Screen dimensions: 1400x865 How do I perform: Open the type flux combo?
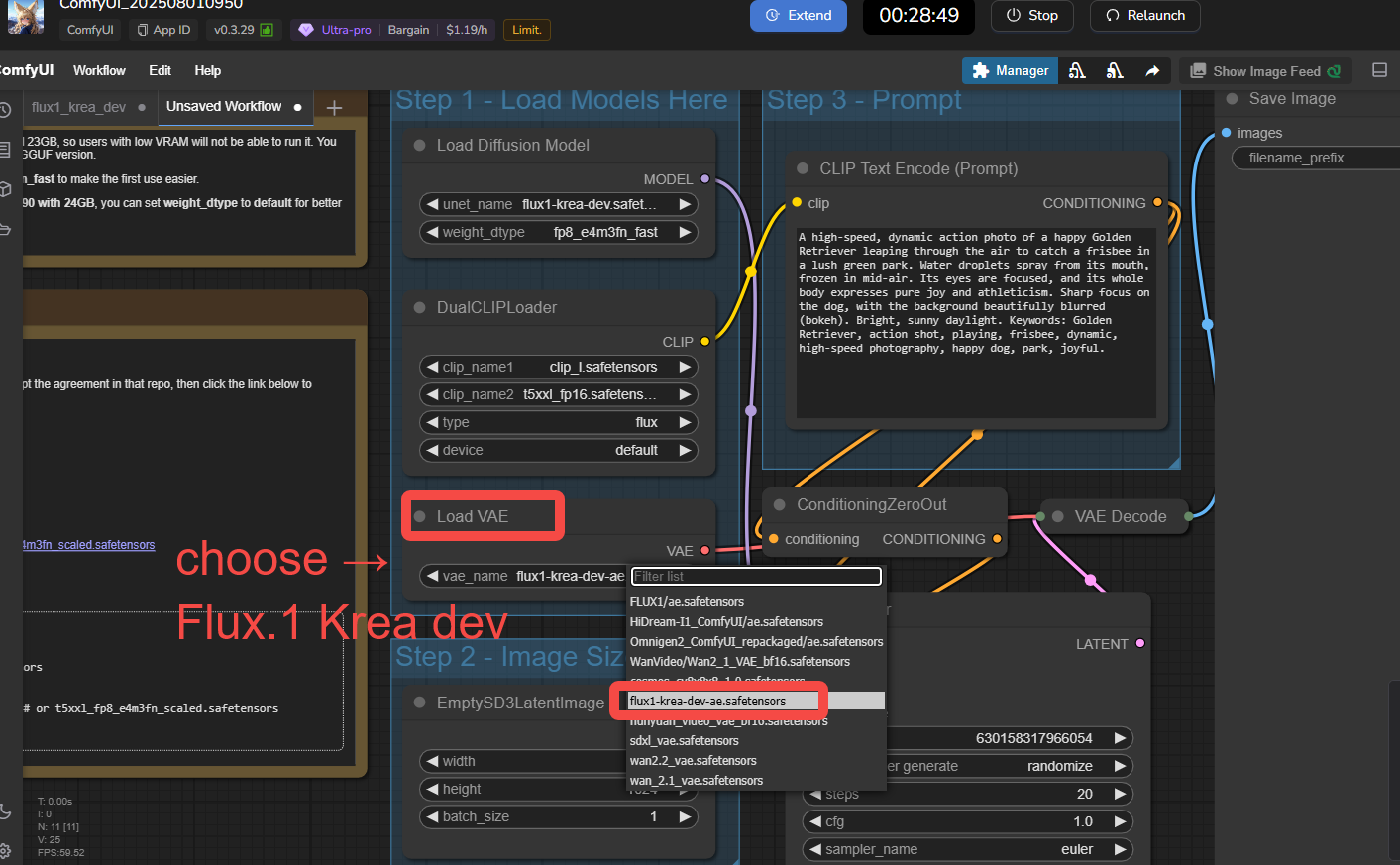(559, 422)
